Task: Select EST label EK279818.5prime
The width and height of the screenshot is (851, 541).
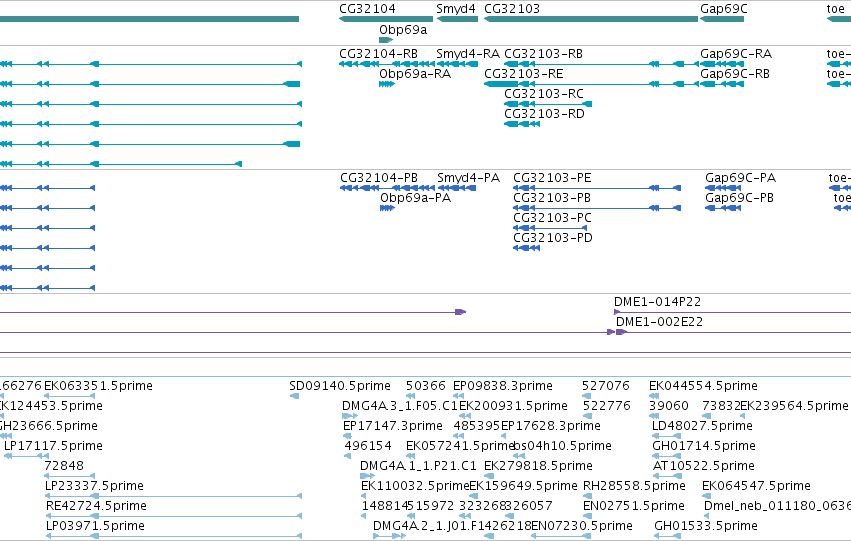Action: [538, 466]
